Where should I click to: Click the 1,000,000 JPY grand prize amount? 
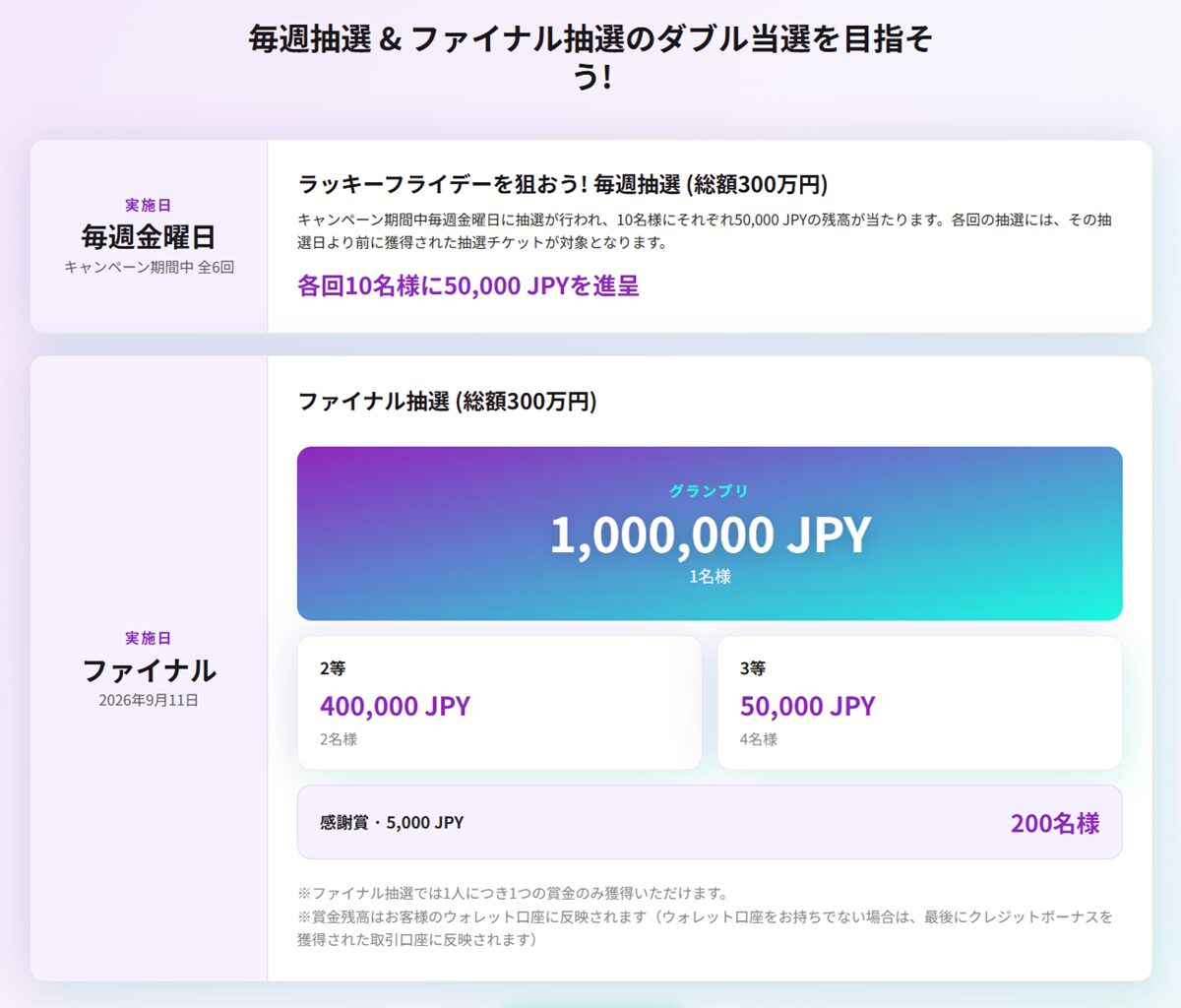(710, 535)
